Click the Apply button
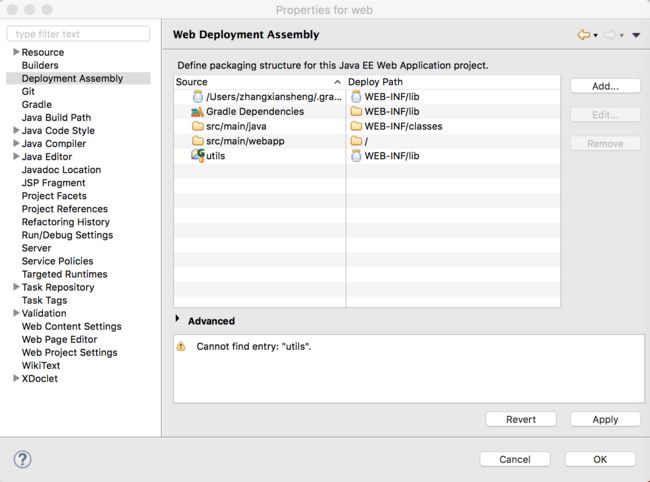650x482 pixels. click(x=605, y=419)
